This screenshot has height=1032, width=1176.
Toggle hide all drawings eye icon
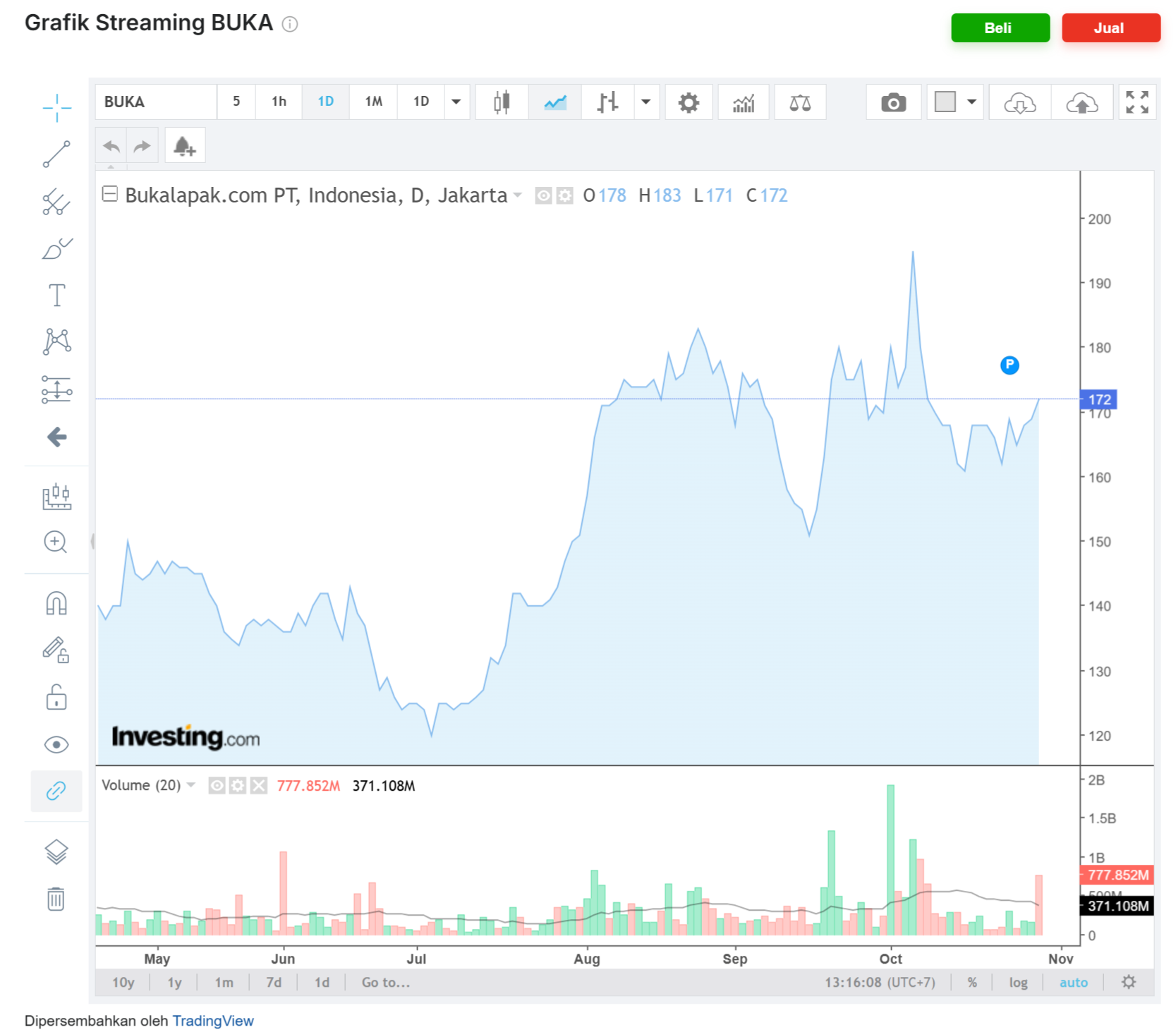56,745
